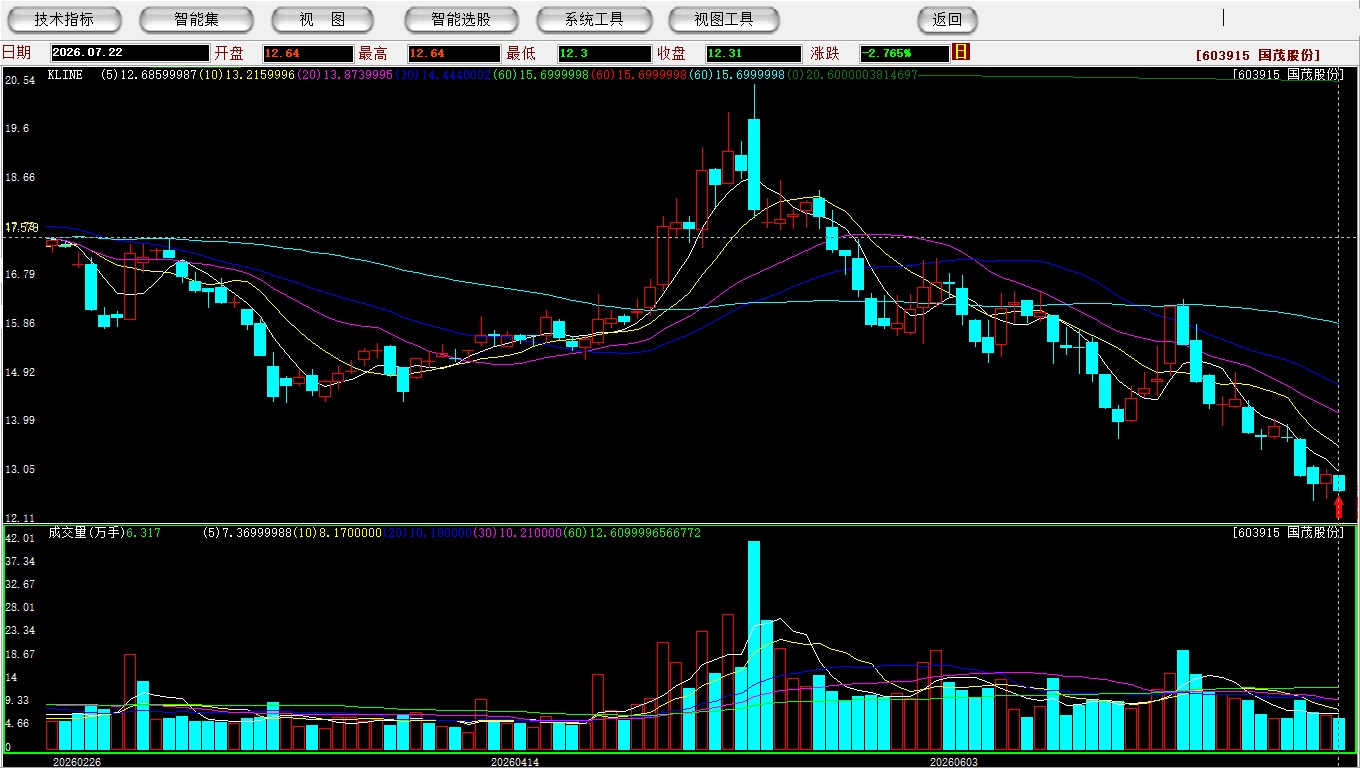1360x768 pixels.
Task: Click the latest cyan candlestick at the chart's right end
Action: [1339, 483]
